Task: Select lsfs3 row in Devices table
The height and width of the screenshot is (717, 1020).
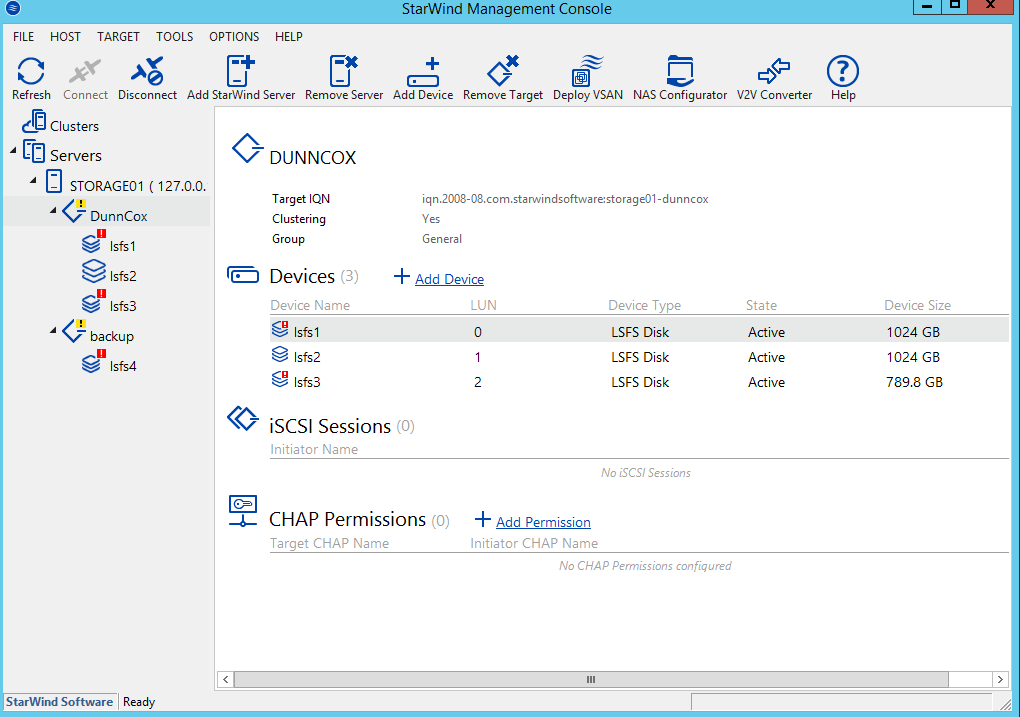Action: tap(639, 382)
